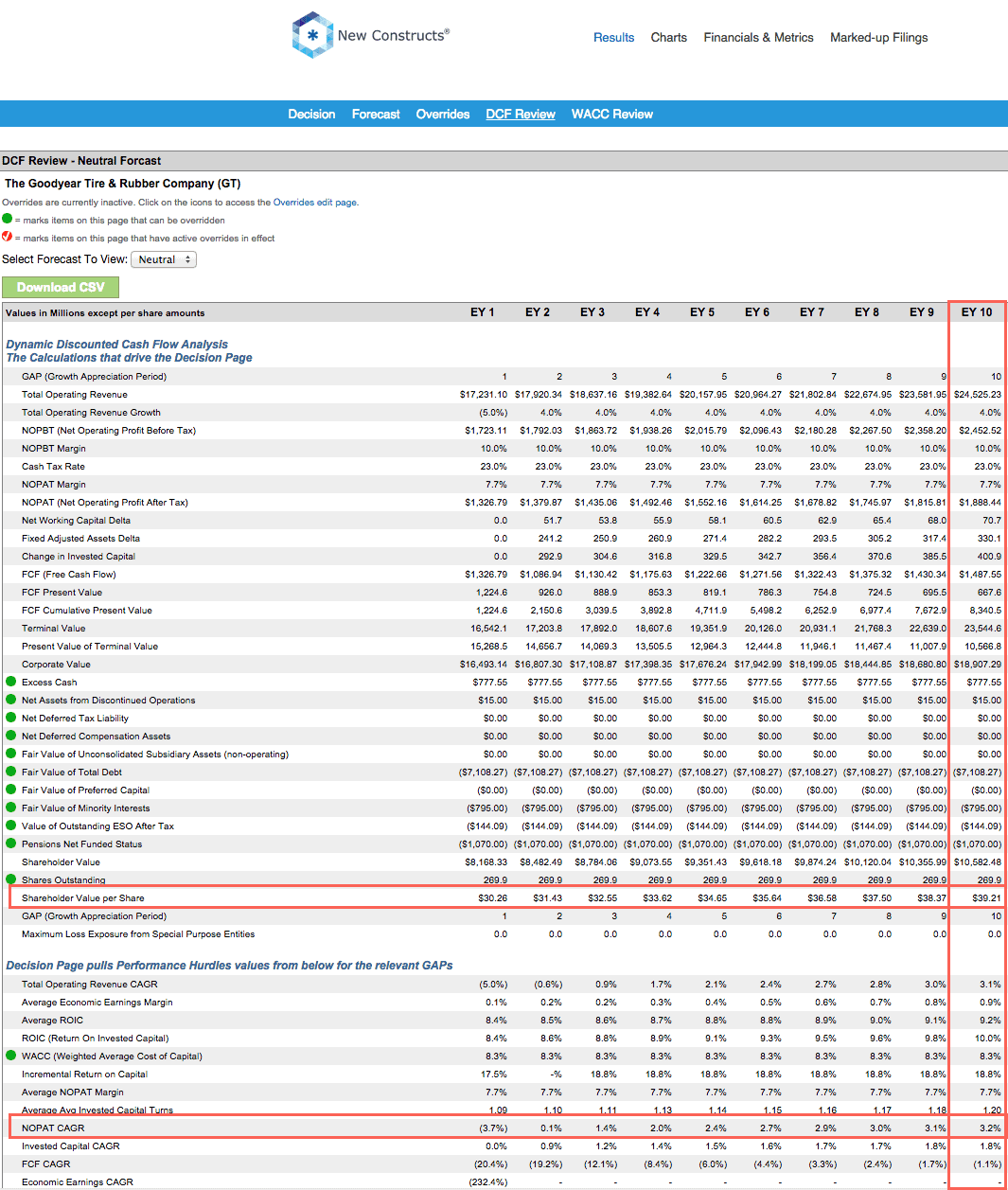
Task: Select the DCF Review tab
Action: coord(521,114)
